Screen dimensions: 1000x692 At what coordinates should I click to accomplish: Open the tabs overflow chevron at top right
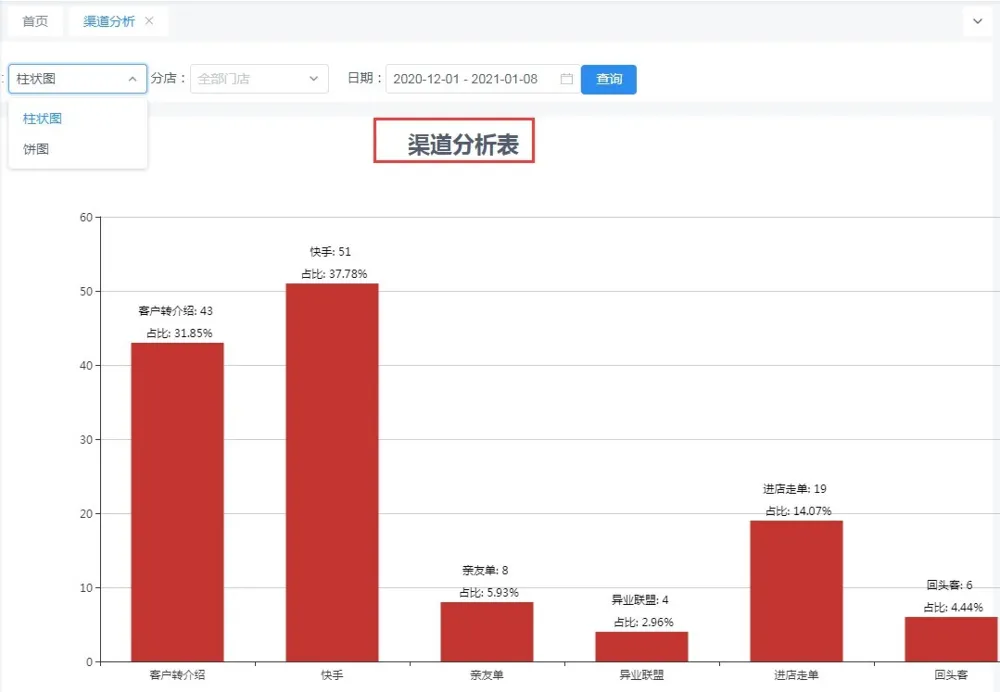976,21
